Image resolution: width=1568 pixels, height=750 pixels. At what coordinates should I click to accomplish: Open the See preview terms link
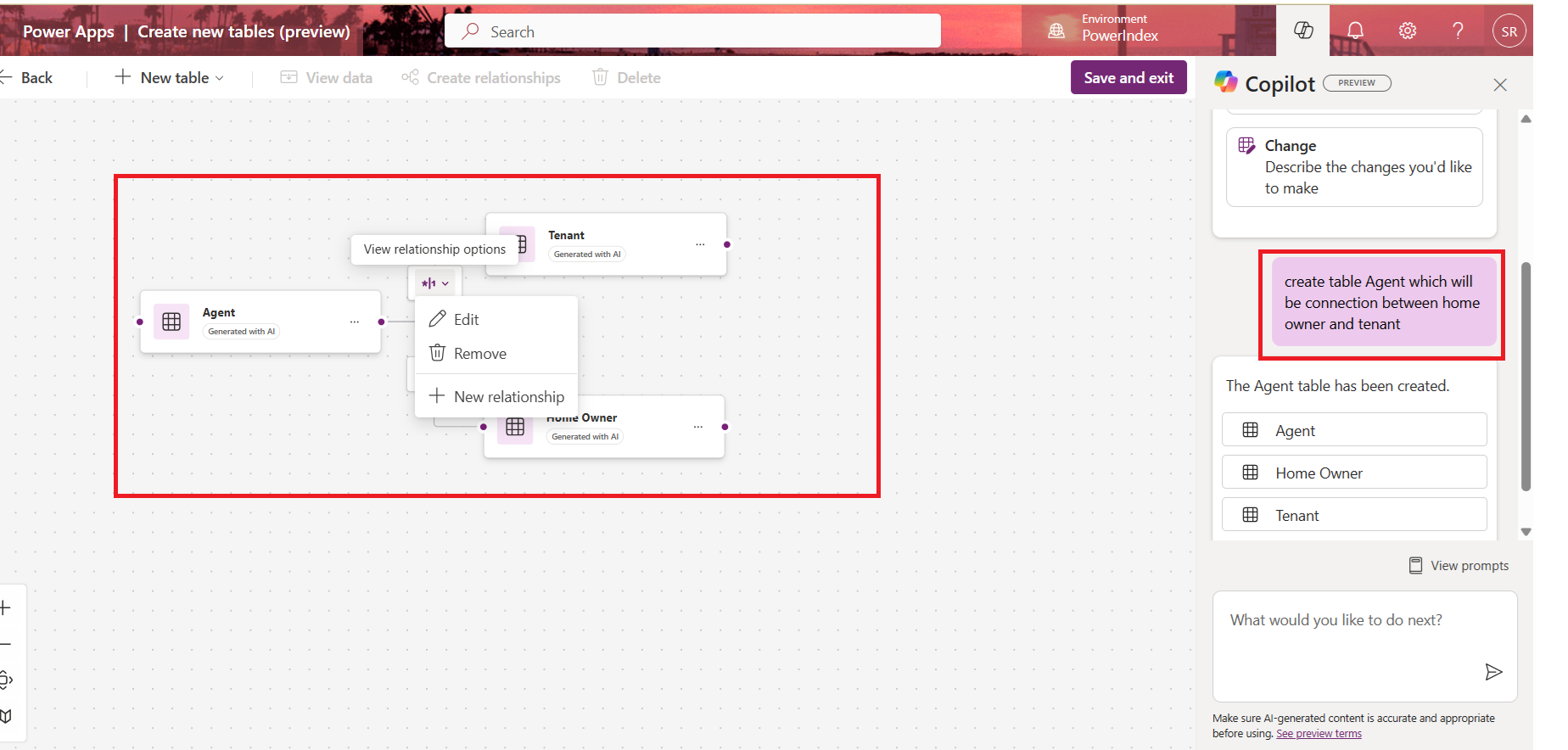tap(1319, 734)
